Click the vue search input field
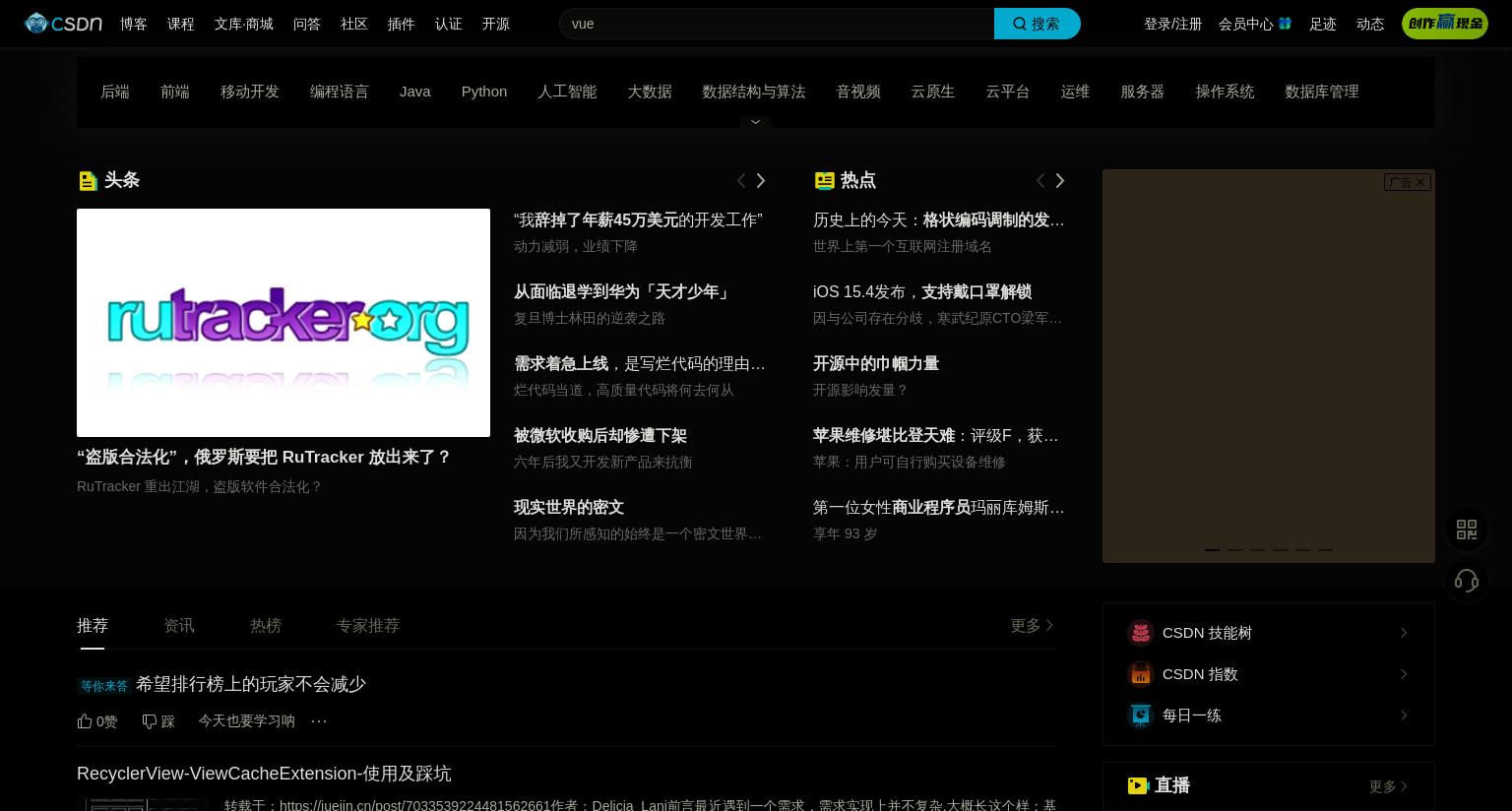Screen dimensions: 1512x811 pyautogui.click(x=777, y=24)
